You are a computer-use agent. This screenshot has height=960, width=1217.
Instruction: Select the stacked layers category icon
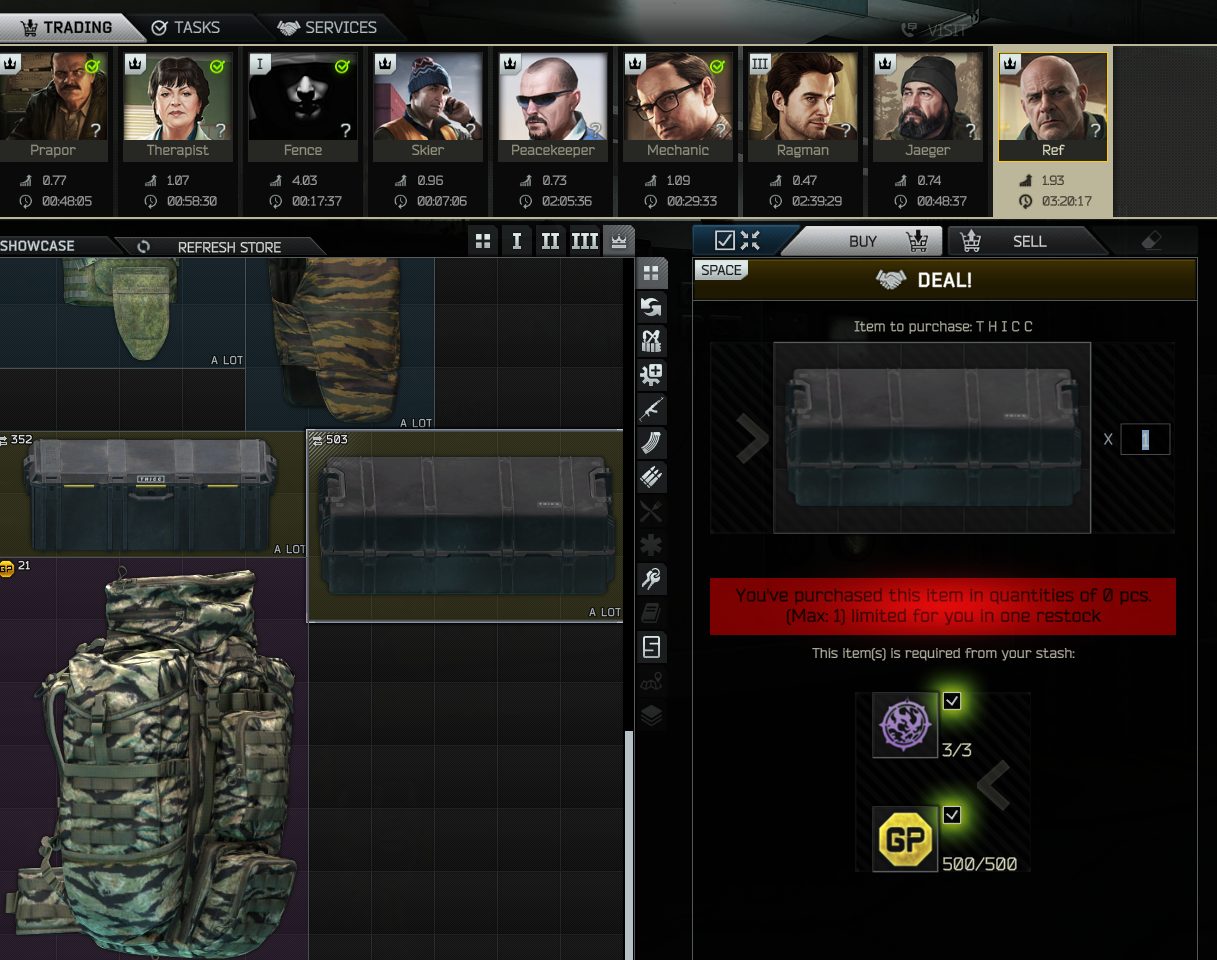[x=652, y=715]
